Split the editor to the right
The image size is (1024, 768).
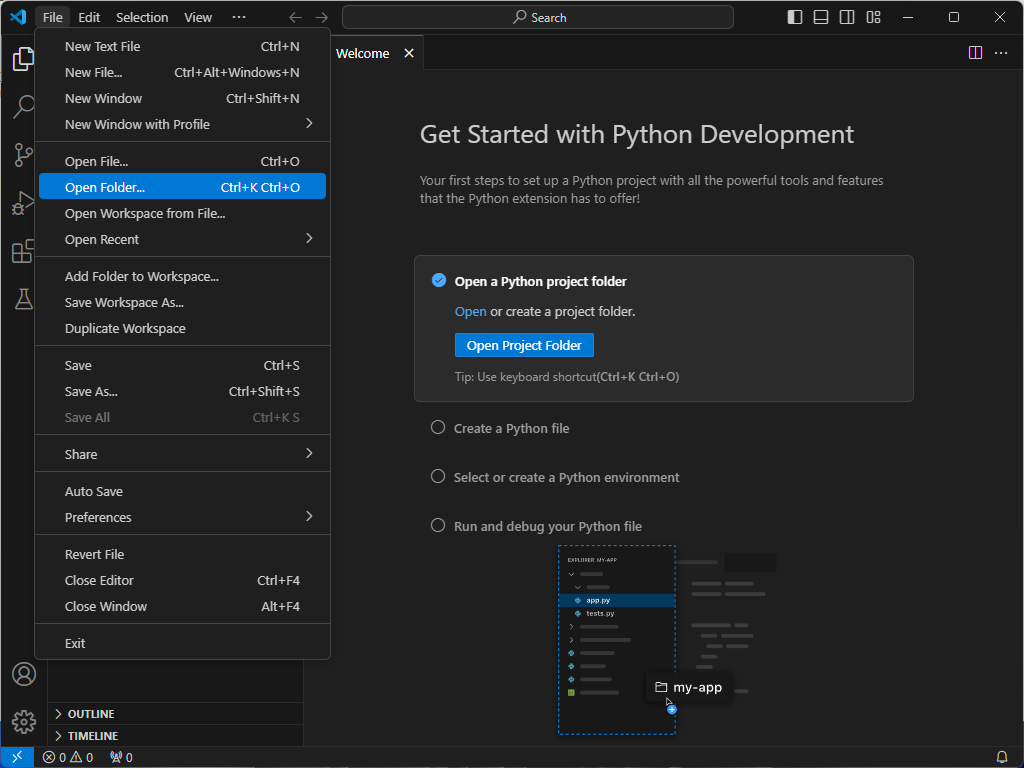[x=975, y=53]
